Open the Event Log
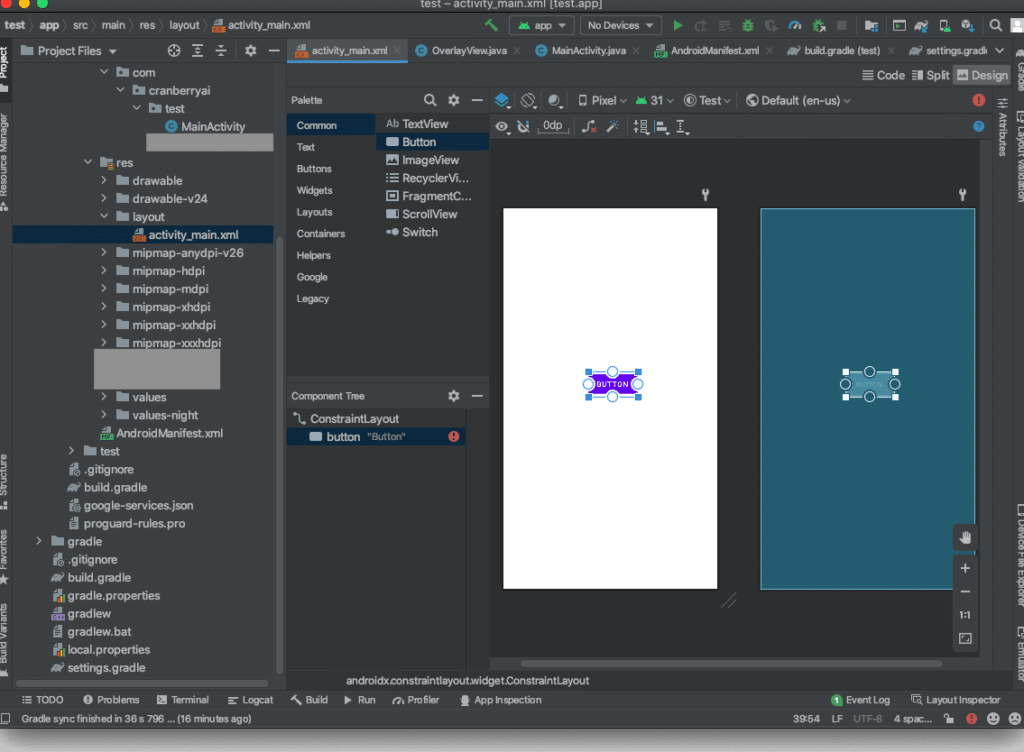 coord(860,700)
